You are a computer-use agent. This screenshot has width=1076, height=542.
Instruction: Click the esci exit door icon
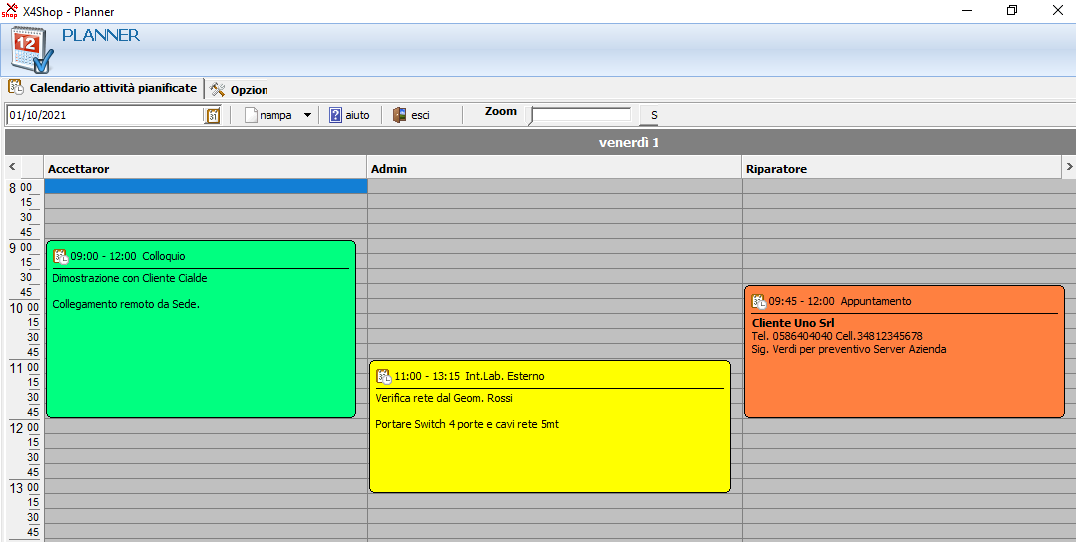click(x=399, y=115)
